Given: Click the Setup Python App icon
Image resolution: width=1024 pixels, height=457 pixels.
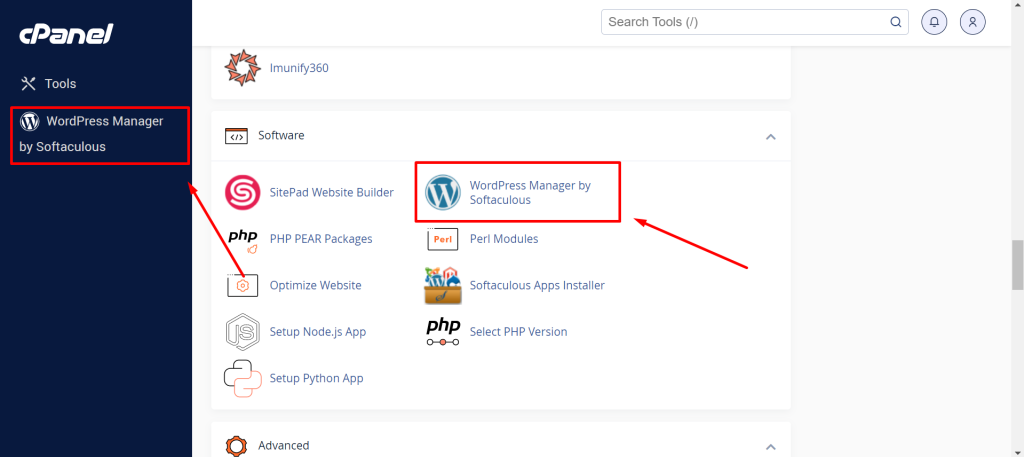Looking at the screenshot, I should coord(242,378).
